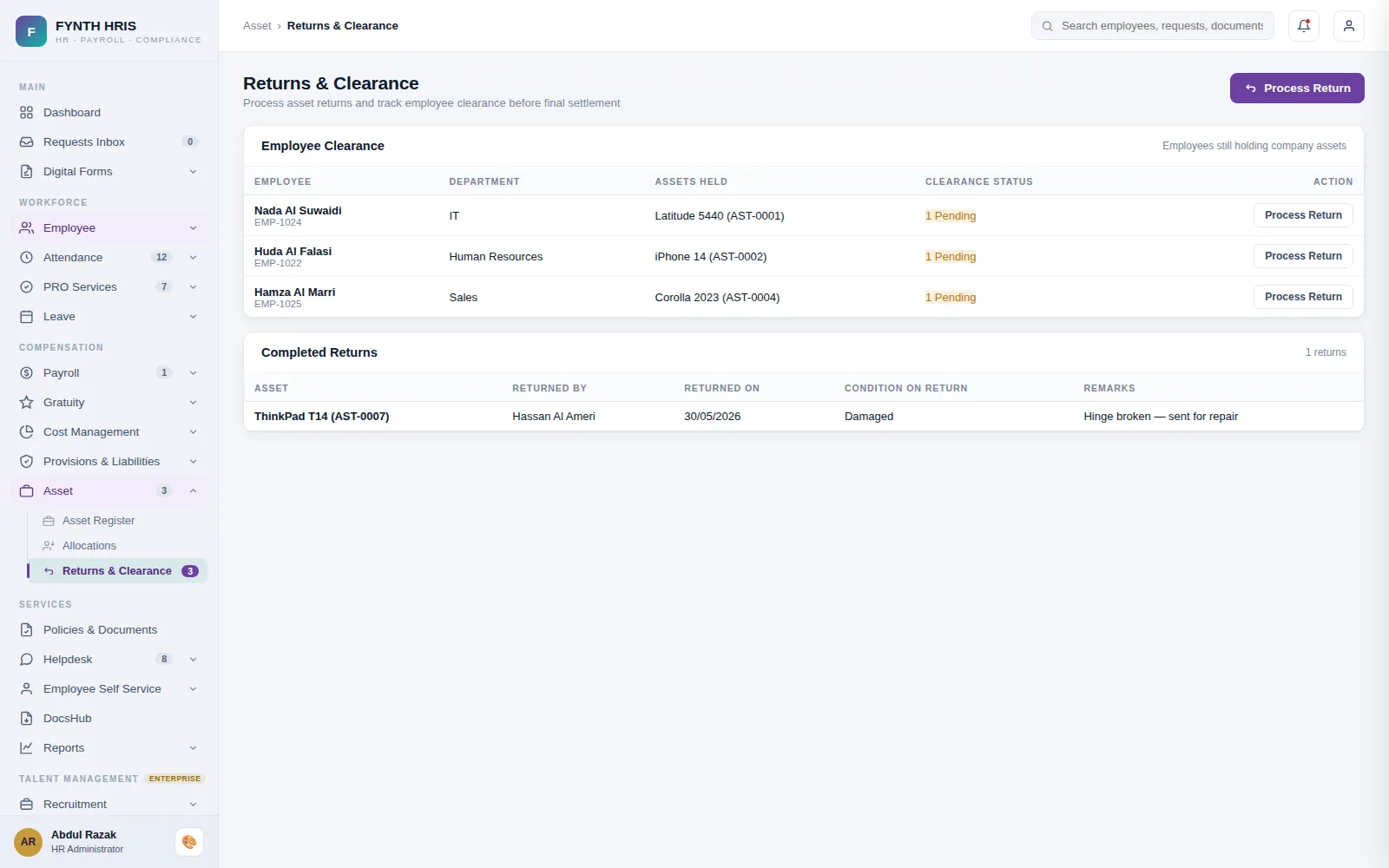Click the theme palette icon near Abdul Razak

tap(189, 842)
